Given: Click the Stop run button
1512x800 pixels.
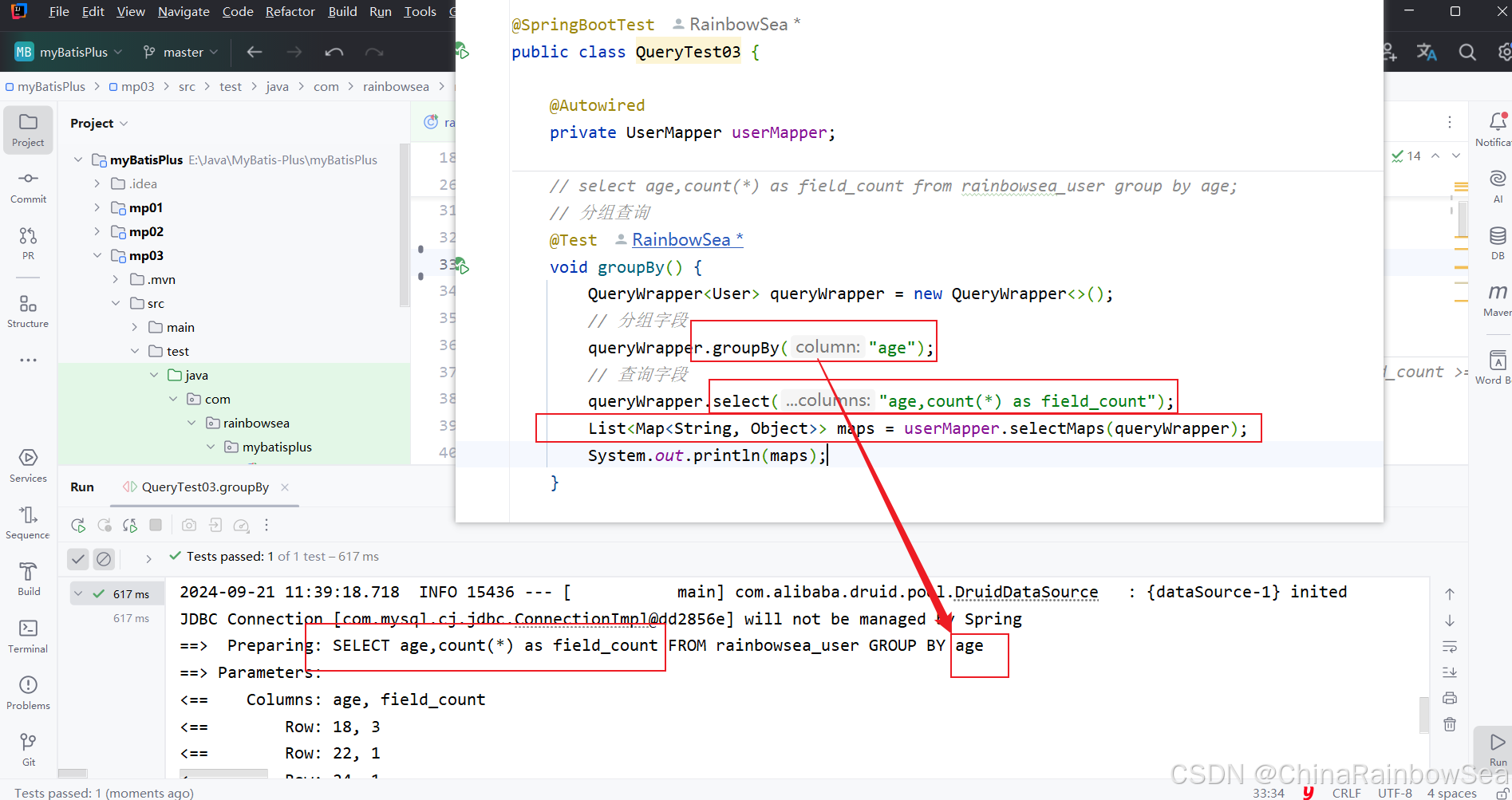Looking at the screenshot, I should pyautogui.click(x=156, y=525).
